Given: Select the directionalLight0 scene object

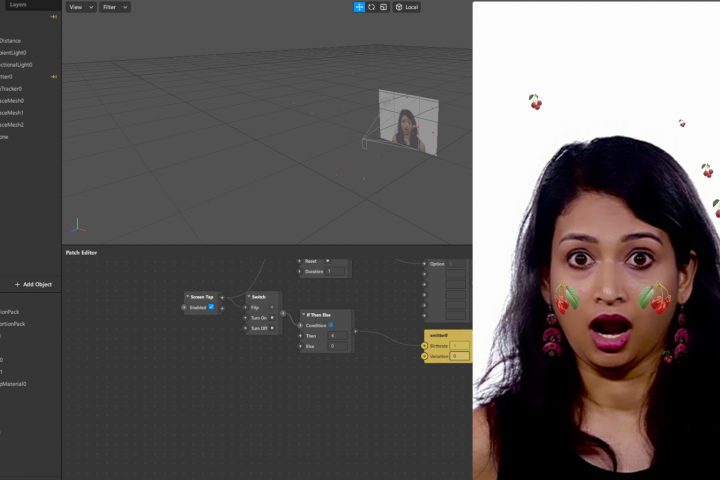Looking at the screenshot, I should click(16, 65).
